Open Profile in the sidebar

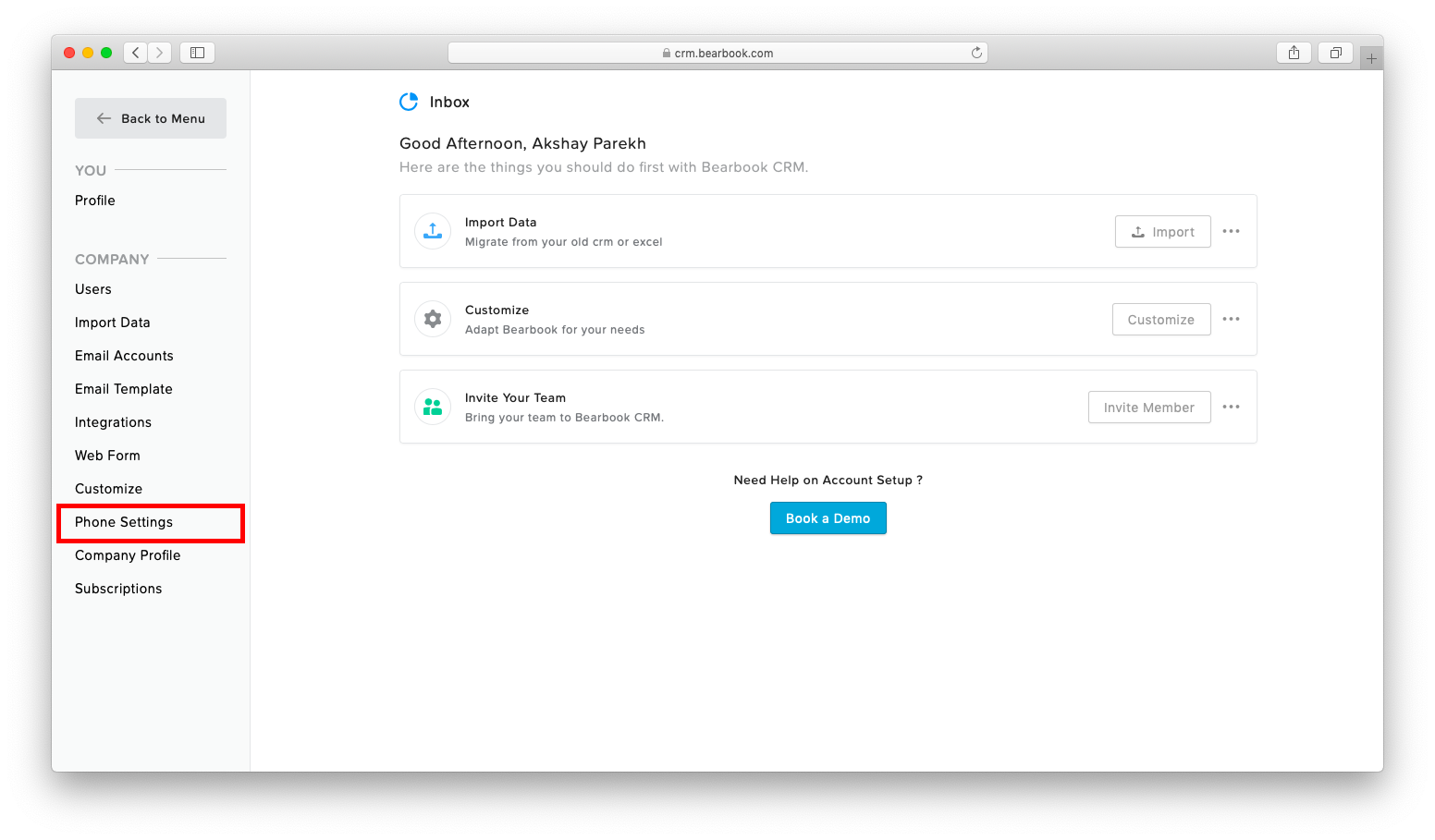click(95, 201)
